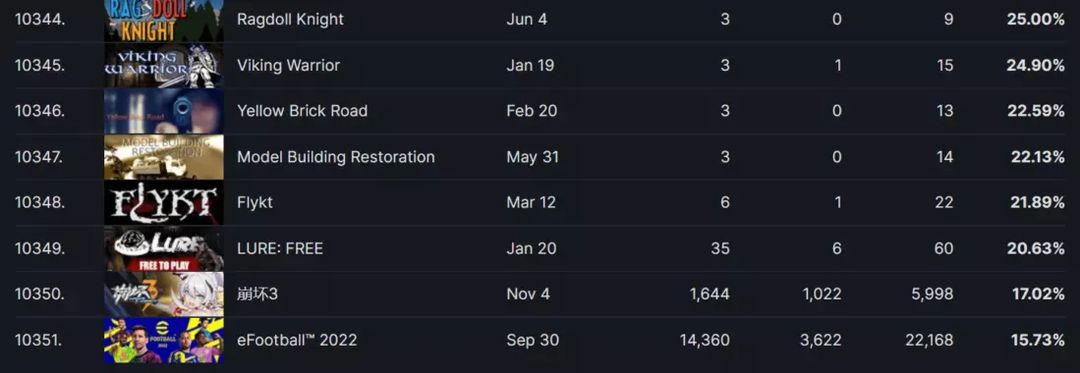The height and width of the screenshot is (373, 1080).
Task: Open the eFootball™ 2022 title link
Action: pyautogui.click(x=297, y=340)
